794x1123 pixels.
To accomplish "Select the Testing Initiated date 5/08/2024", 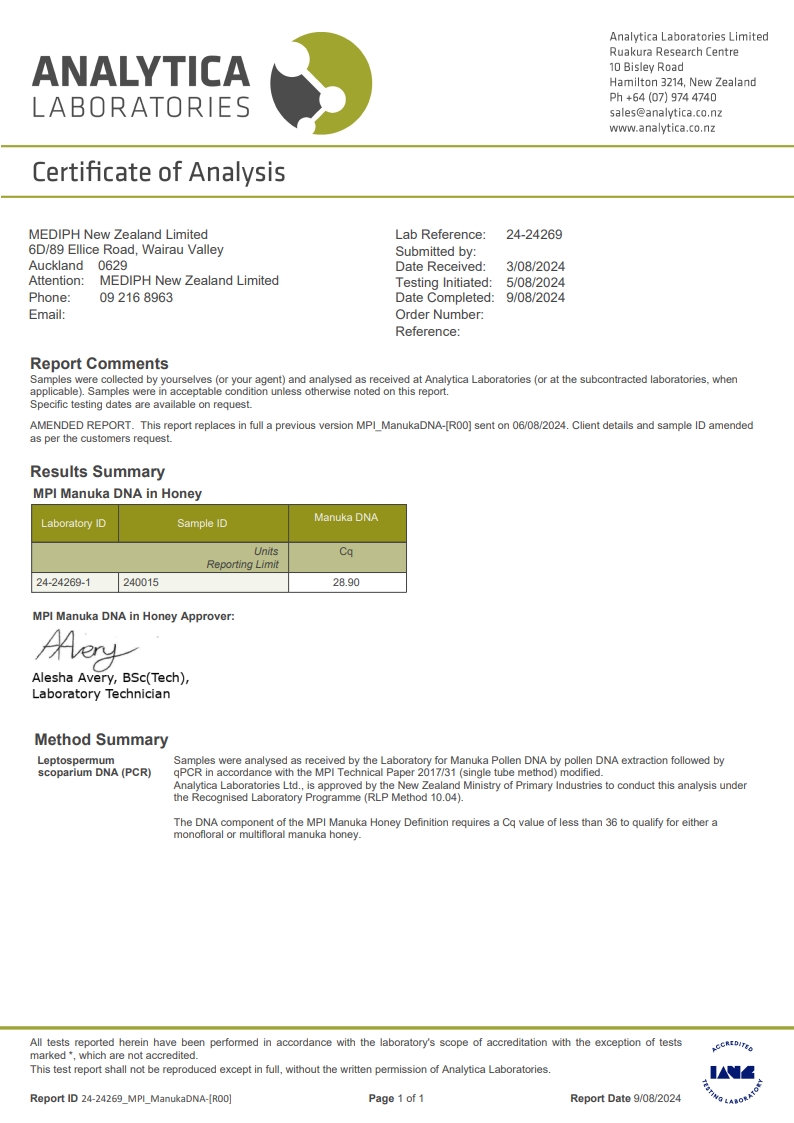I will [x=536, y=282].
